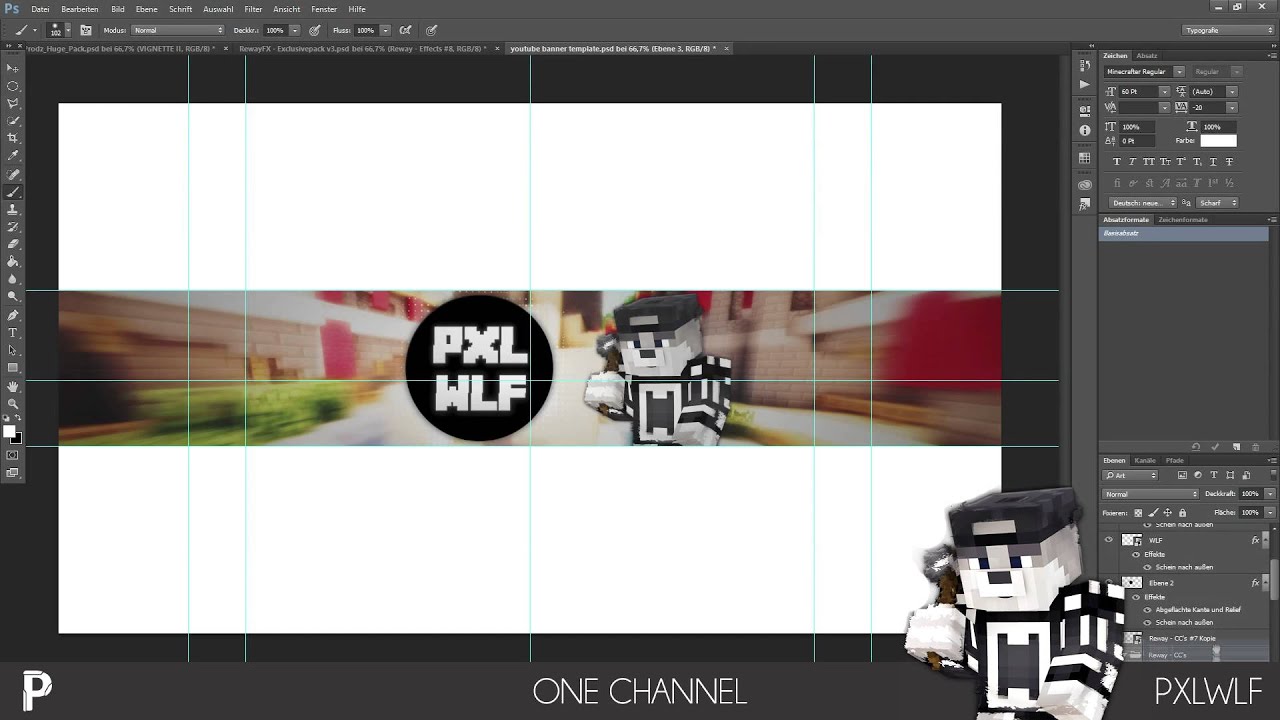Screen dimensions: 1280x720
Task: Collapse the WLF layer effects arrow
Action: 1265,540
